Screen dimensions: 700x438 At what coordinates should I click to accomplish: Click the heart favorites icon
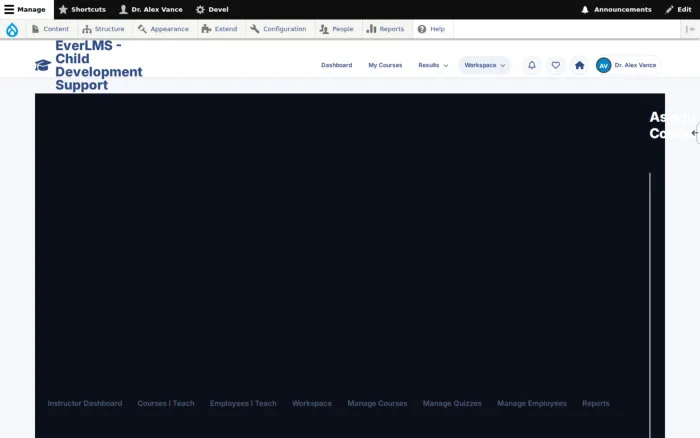555,65
